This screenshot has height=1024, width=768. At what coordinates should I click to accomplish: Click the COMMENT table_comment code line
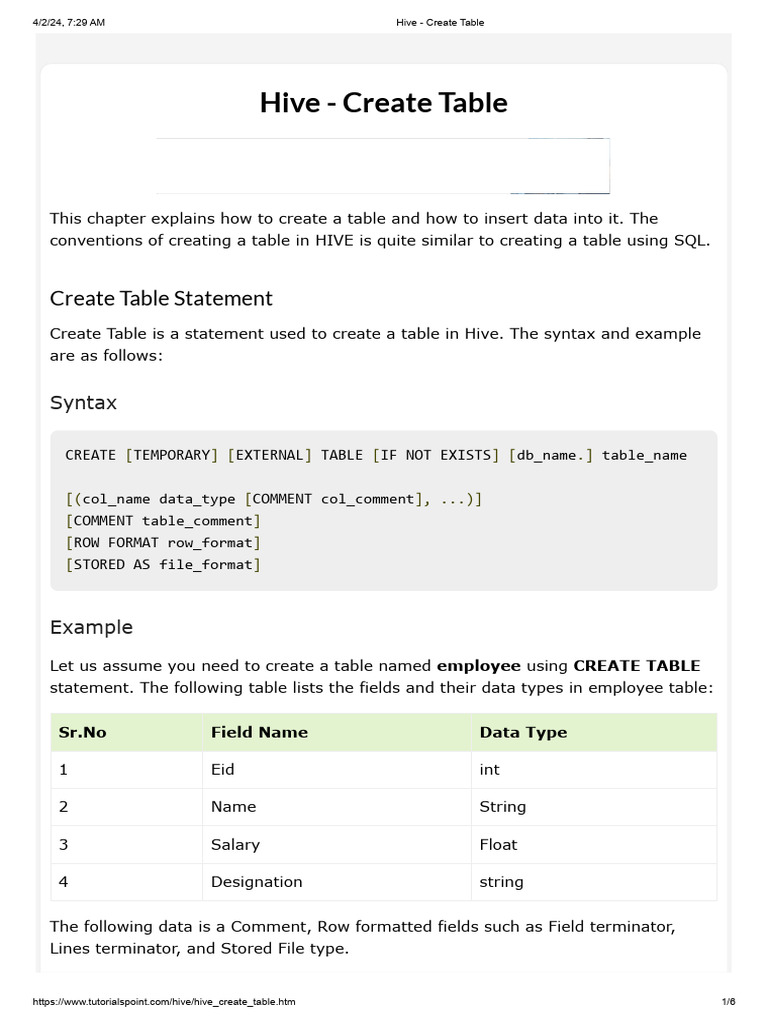pyautogui.click(x=163, y=520)
